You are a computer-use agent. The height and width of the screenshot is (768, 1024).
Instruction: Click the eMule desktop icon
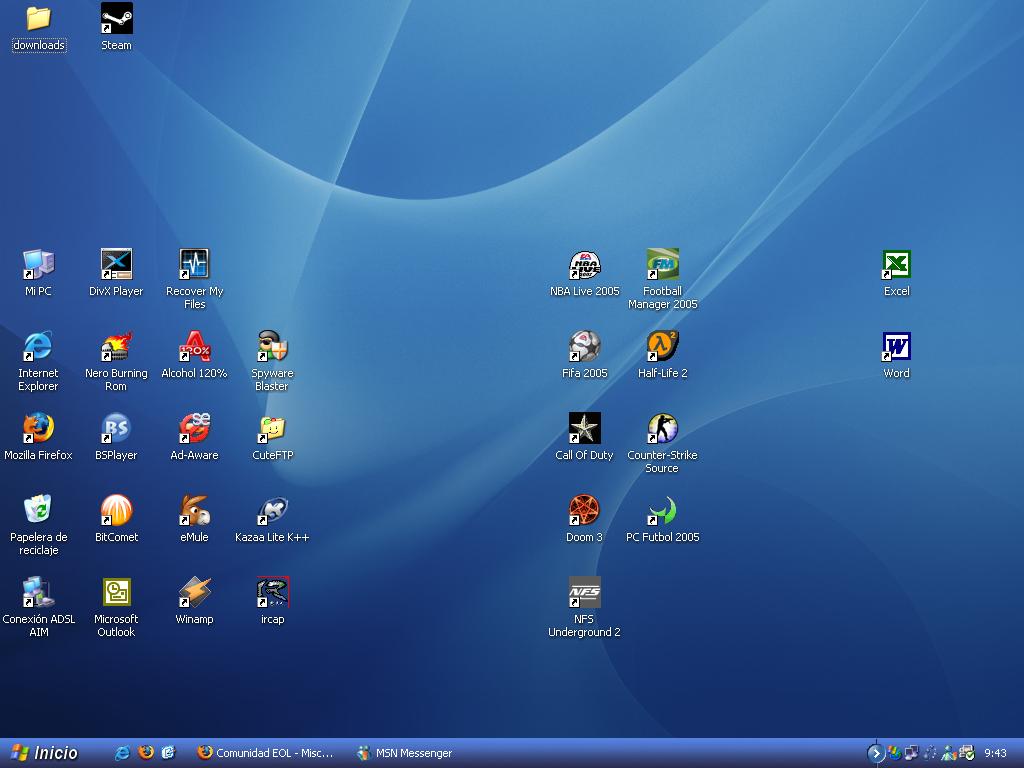tap(194, 511)
